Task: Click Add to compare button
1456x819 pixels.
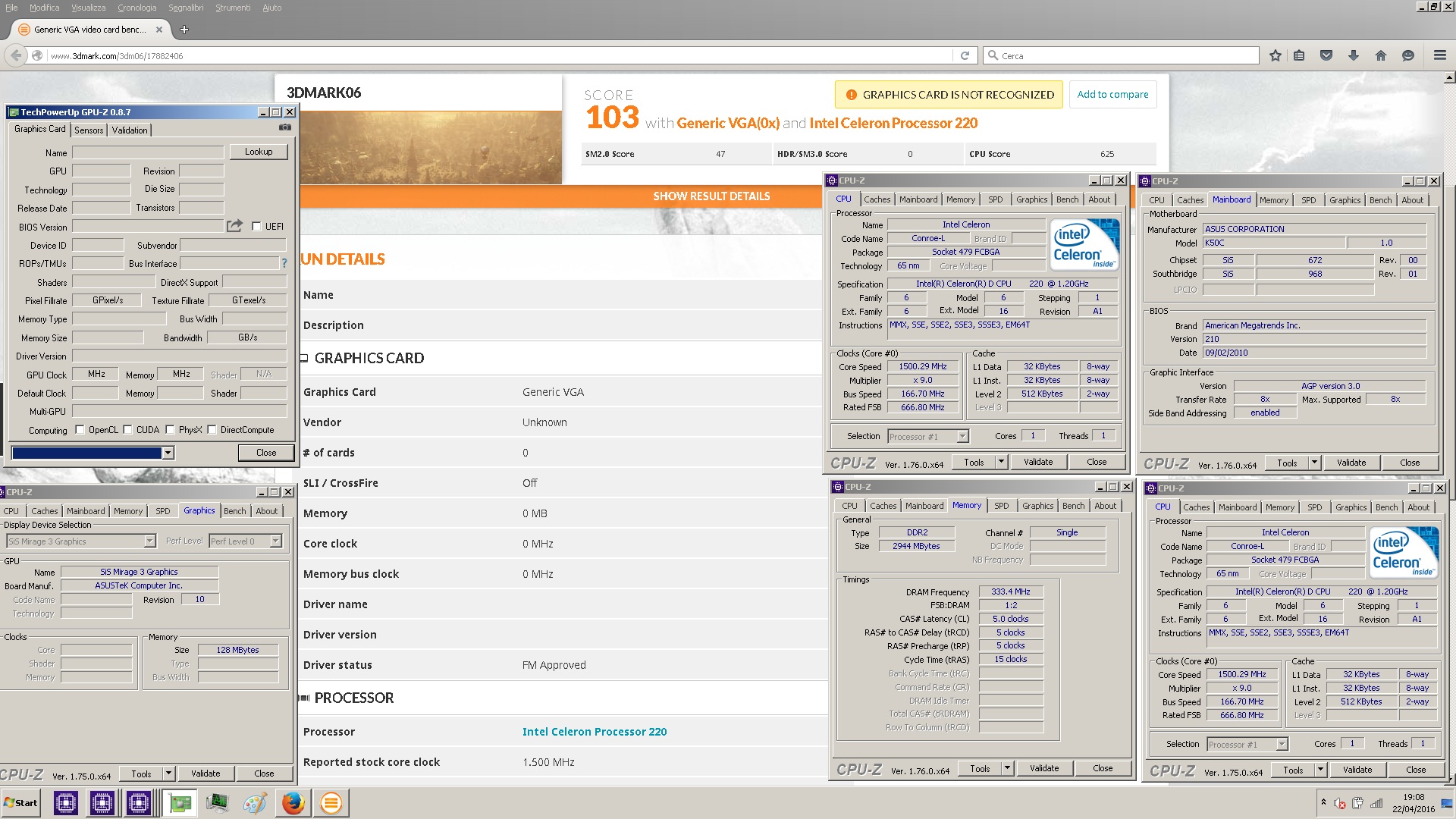Action: [1112, 94]
